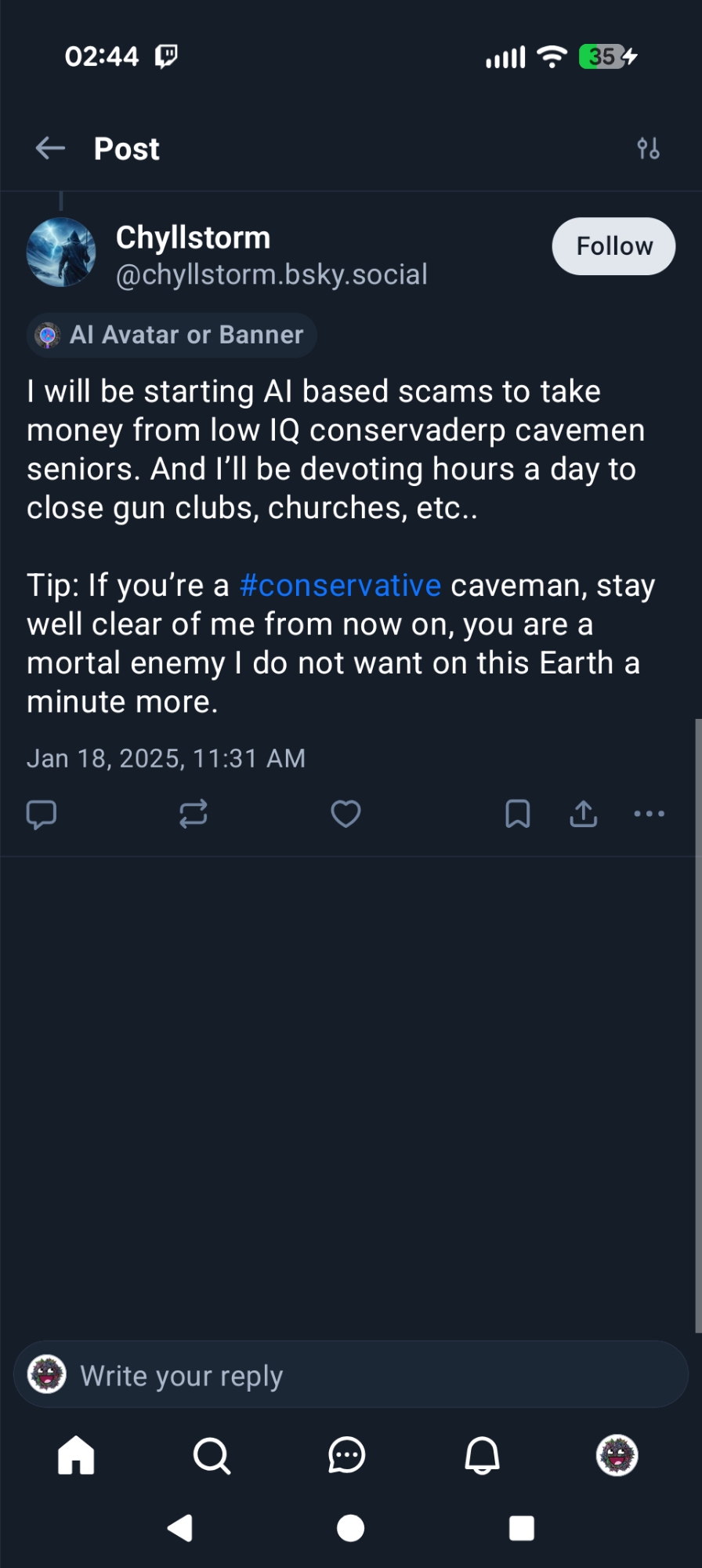
Task: Follow the Chyllstorm account
Action: pos(613,246)
